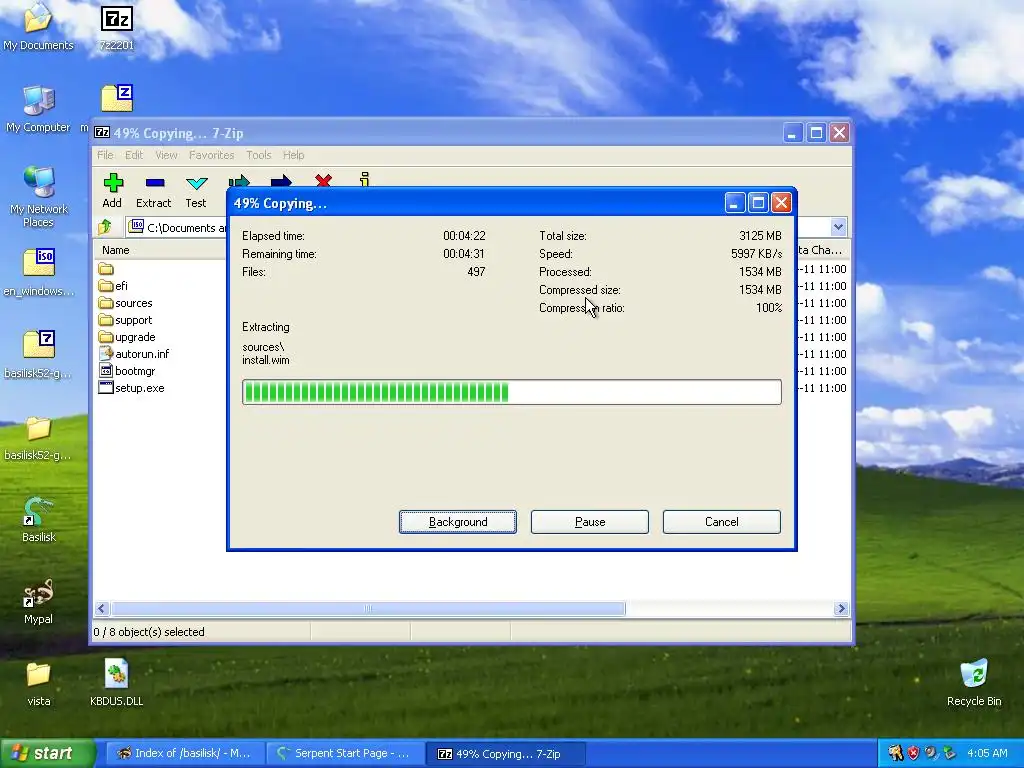Viewport: 1024px width, 768px height.
Task: Click the Recycle Bin desktop icon
Action: click(x=974, y=683)
